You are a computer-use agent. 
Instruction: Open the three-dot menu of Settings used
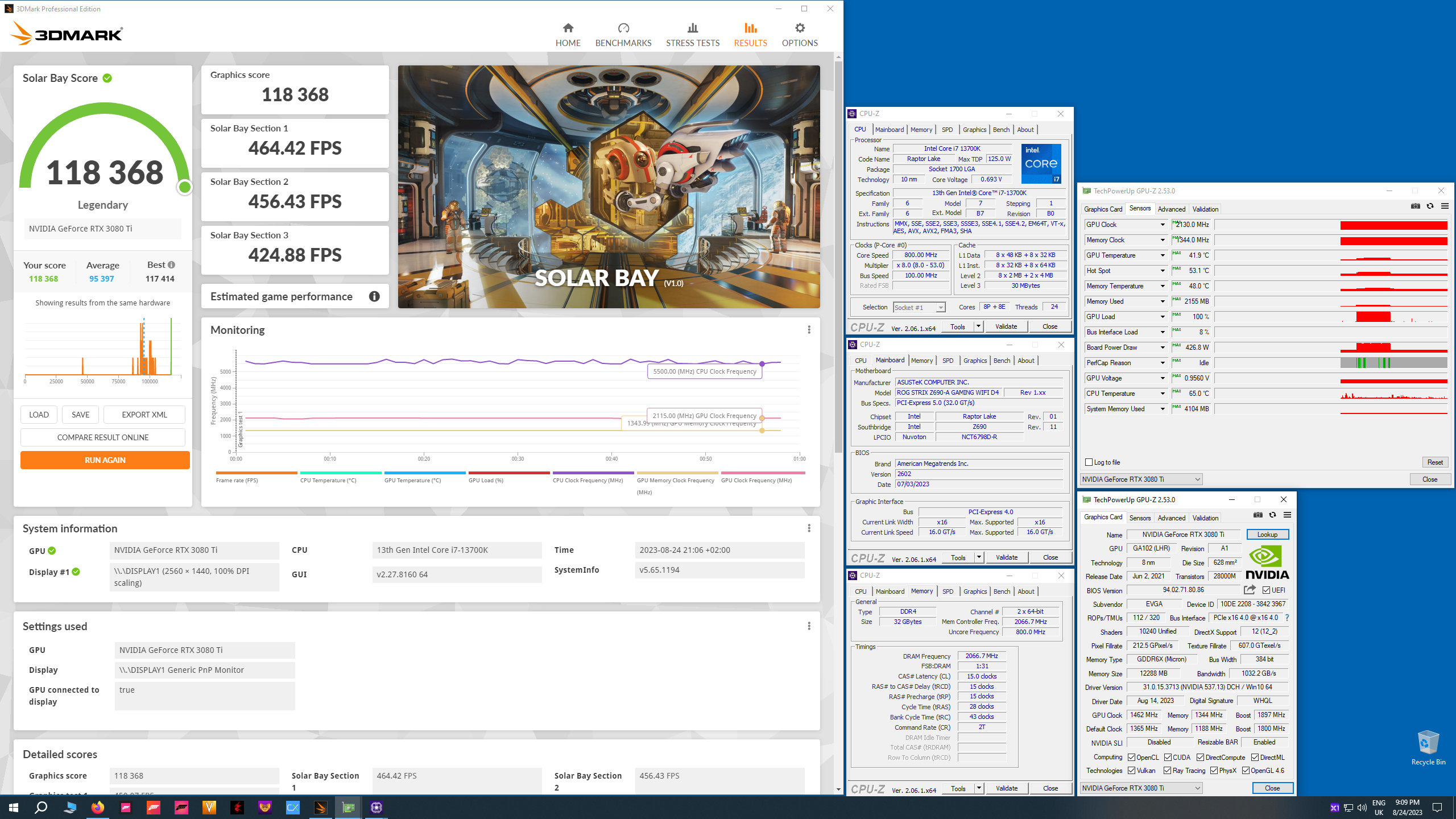pyautogui.click(x=809, y=626)
